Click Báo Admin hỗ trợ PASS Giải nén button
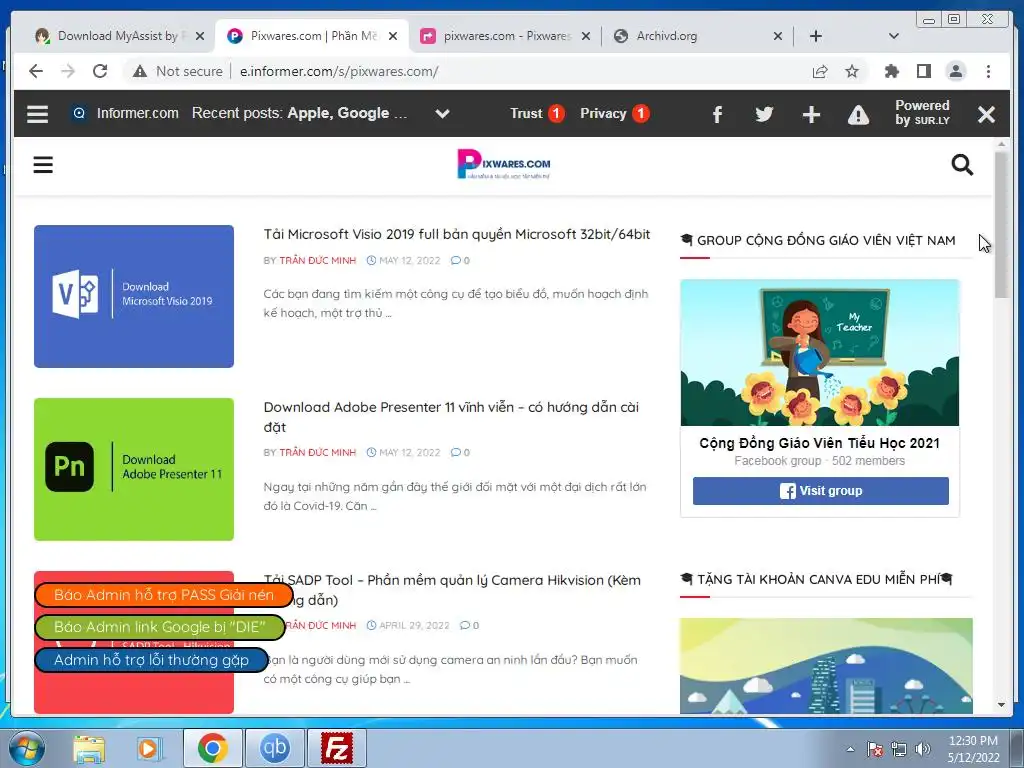The width and height of the screenshot is (1024, 768). click(x=163, y=595)
